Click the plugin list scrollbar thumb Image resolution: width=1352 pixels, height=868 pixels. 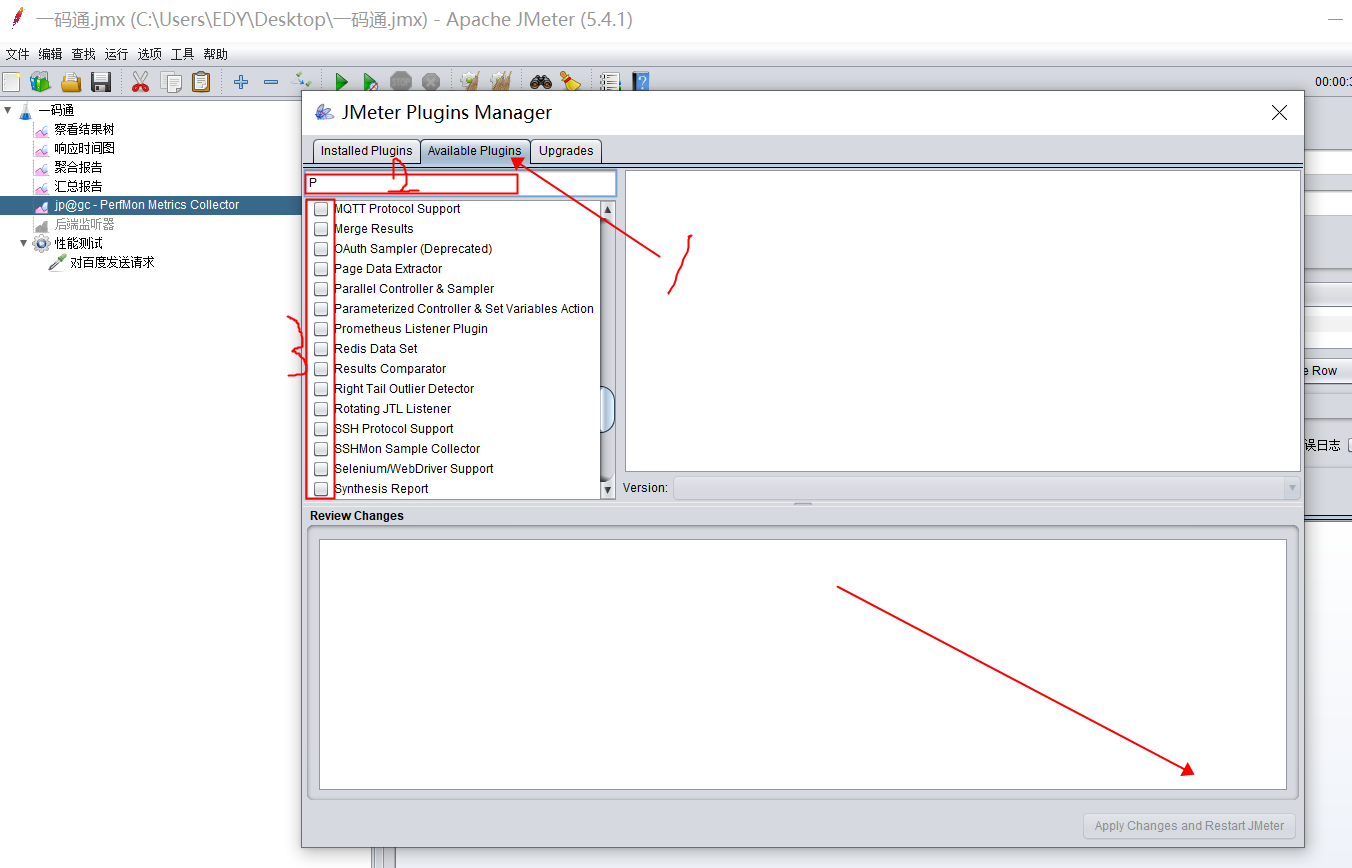pos(607,409)
